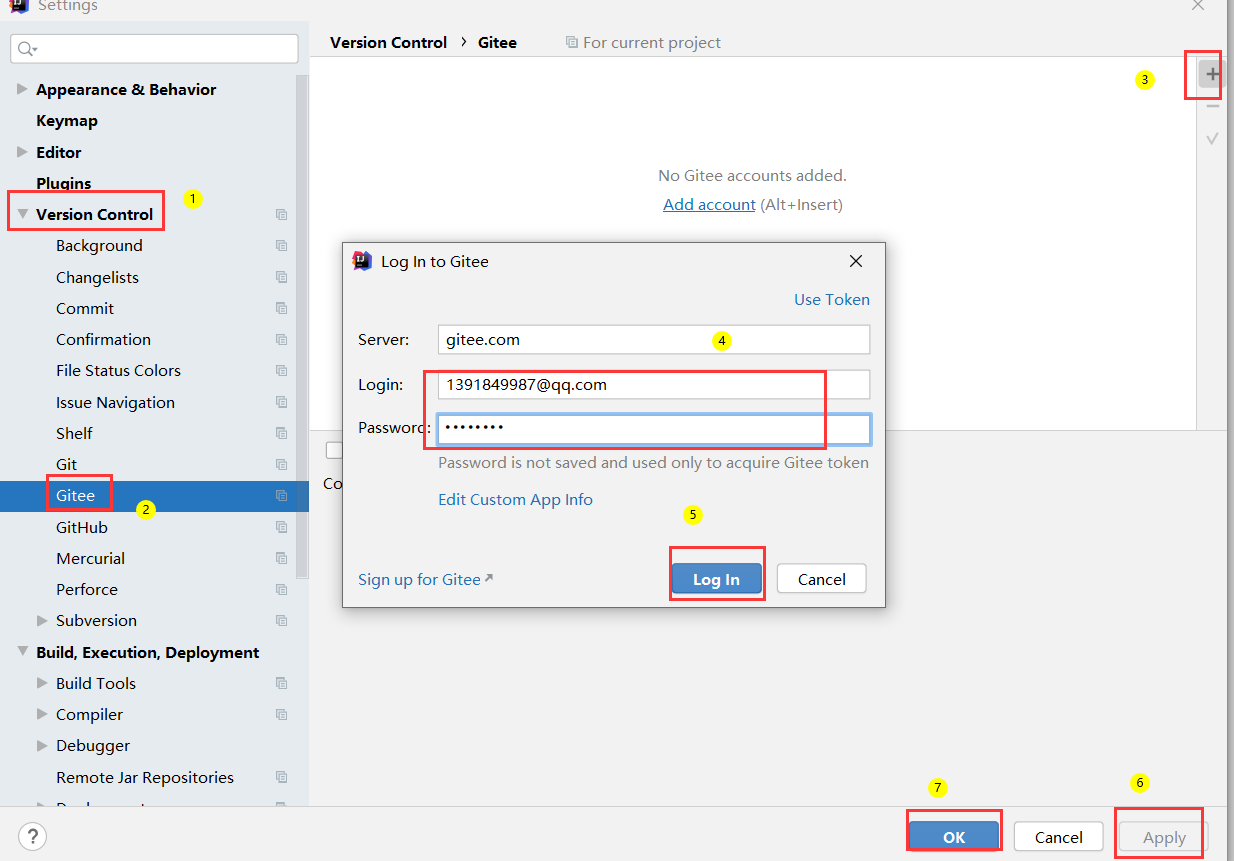The image size is (1234, 861).
Task: Click Cancel in the Log In to Gitee dialog
Action: pos(822,579)
